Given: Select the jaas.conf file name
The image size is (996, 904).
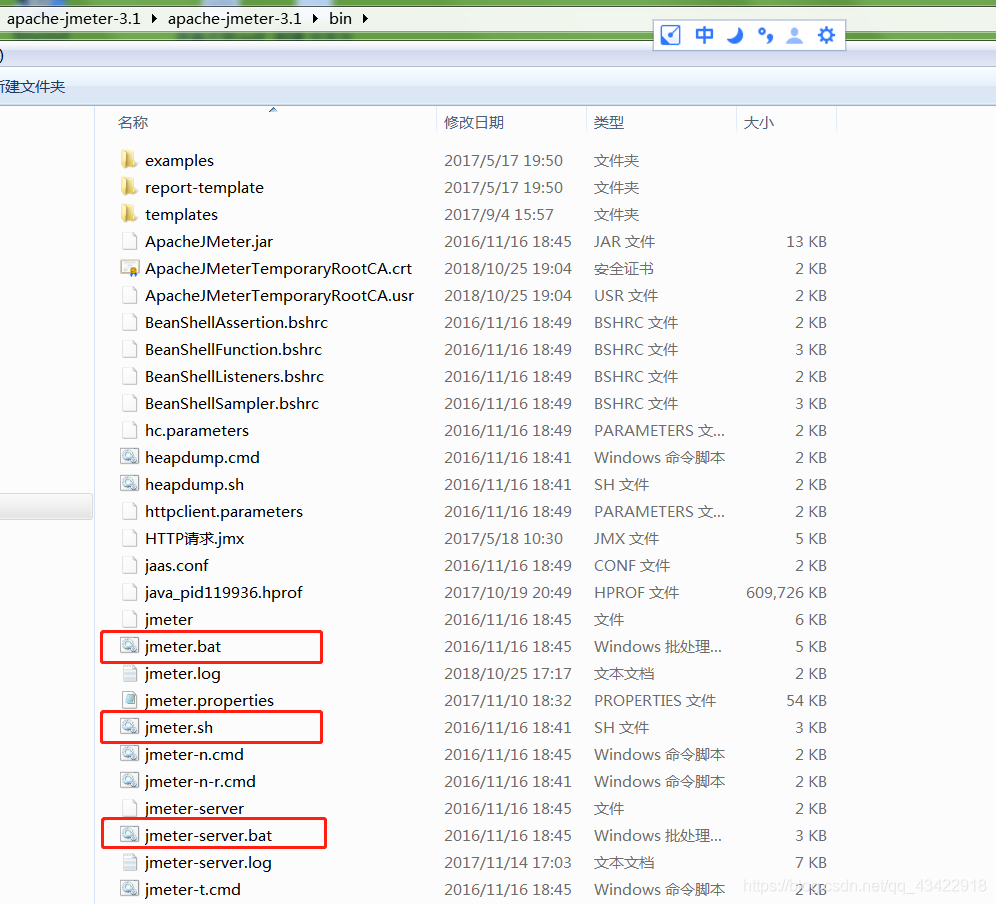Looking at the screenshot, I should pyautogui.click(x=177, y=565).
